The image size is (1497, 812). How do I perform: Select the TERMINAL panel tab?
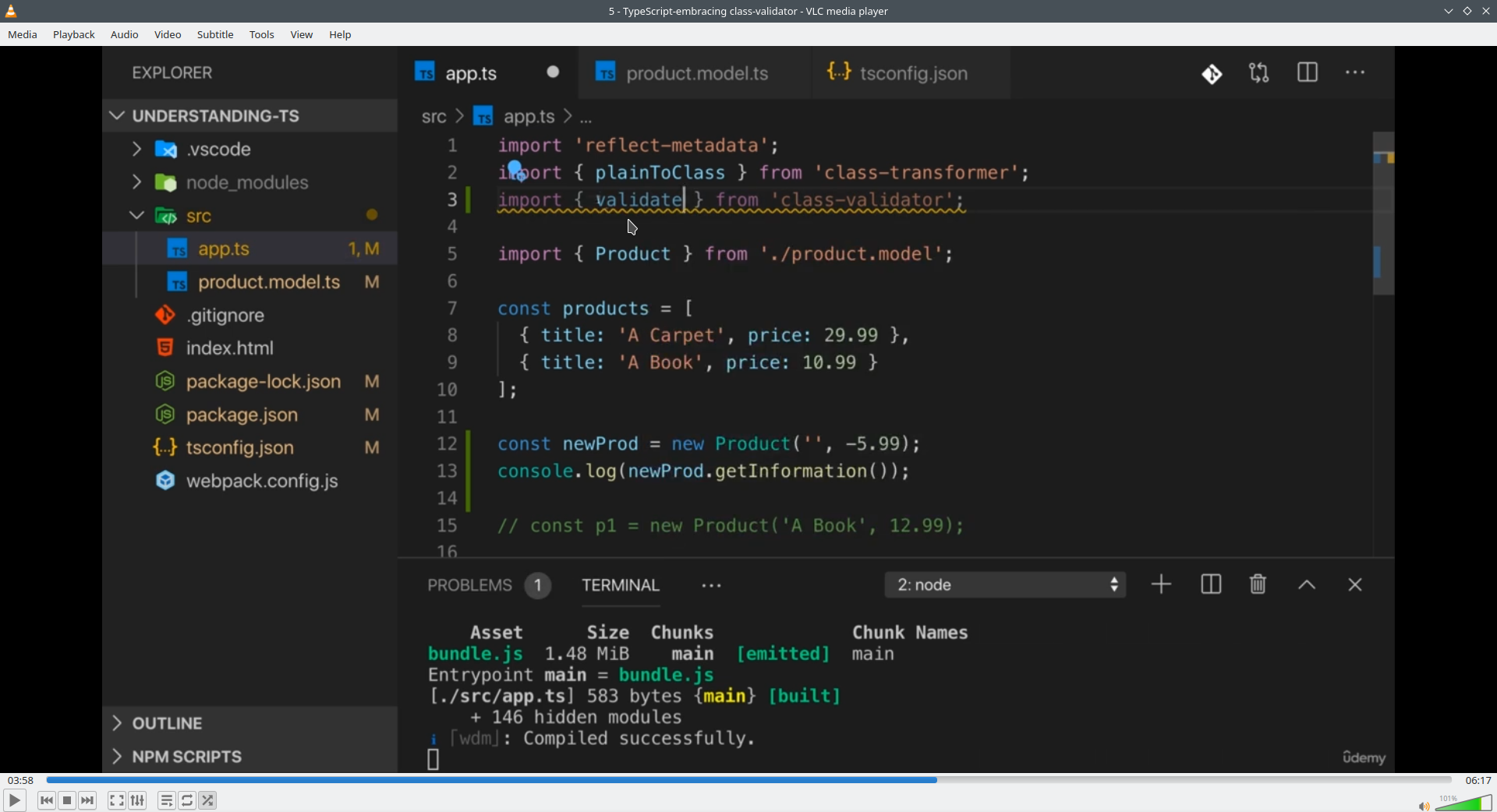pos(621,585)
